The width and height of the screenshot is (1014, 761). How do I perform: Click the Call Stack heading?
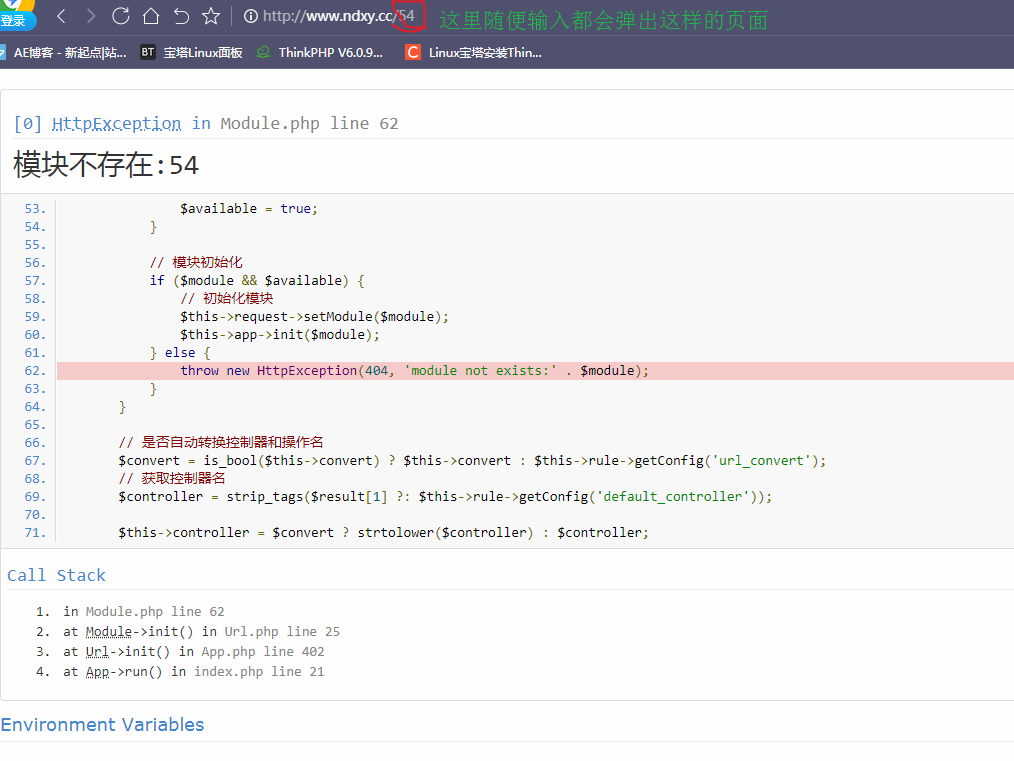(56, 575)
